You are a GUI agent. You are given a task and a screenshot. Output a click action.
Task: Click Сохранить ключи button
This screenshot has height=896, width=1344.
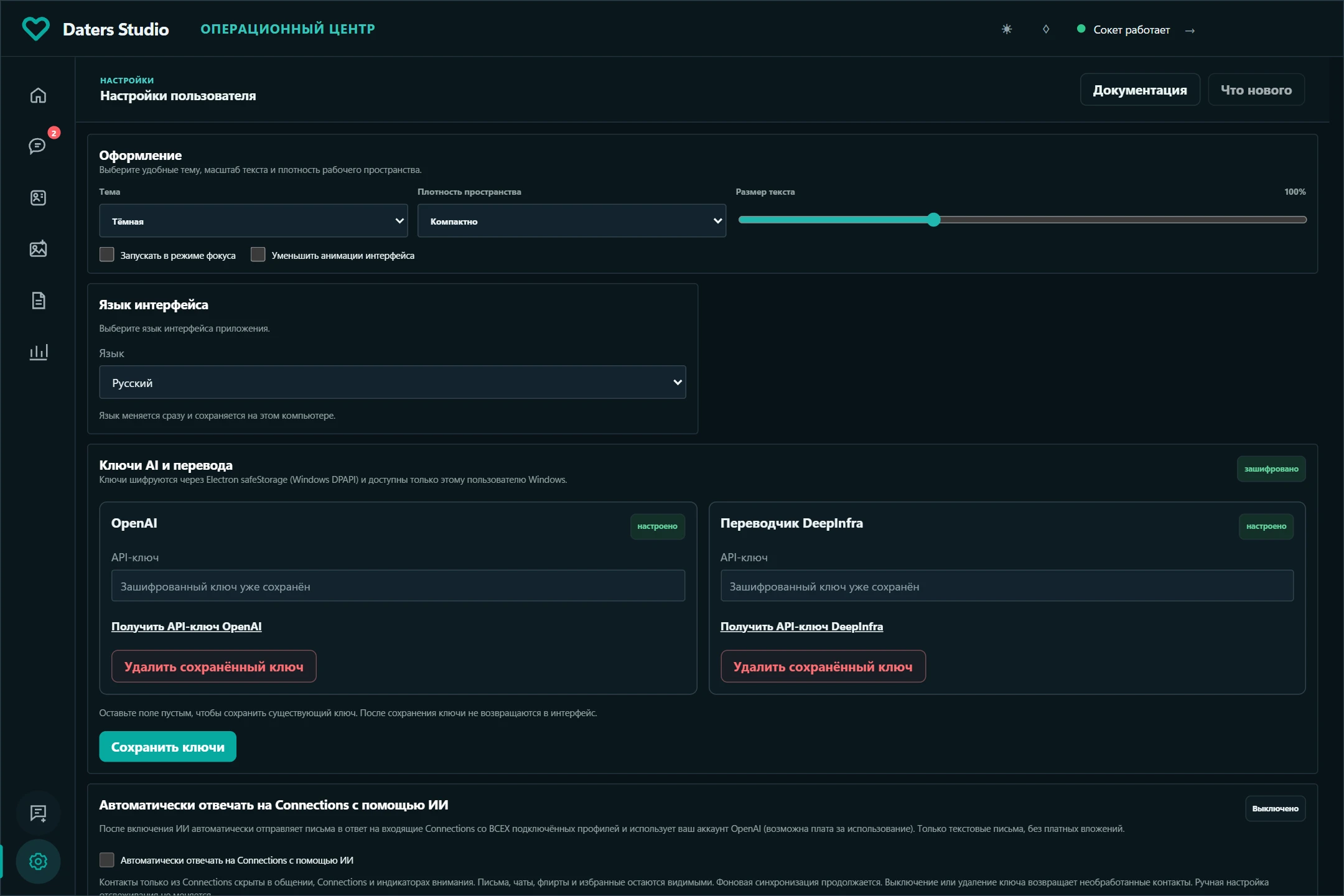(167, 747)
